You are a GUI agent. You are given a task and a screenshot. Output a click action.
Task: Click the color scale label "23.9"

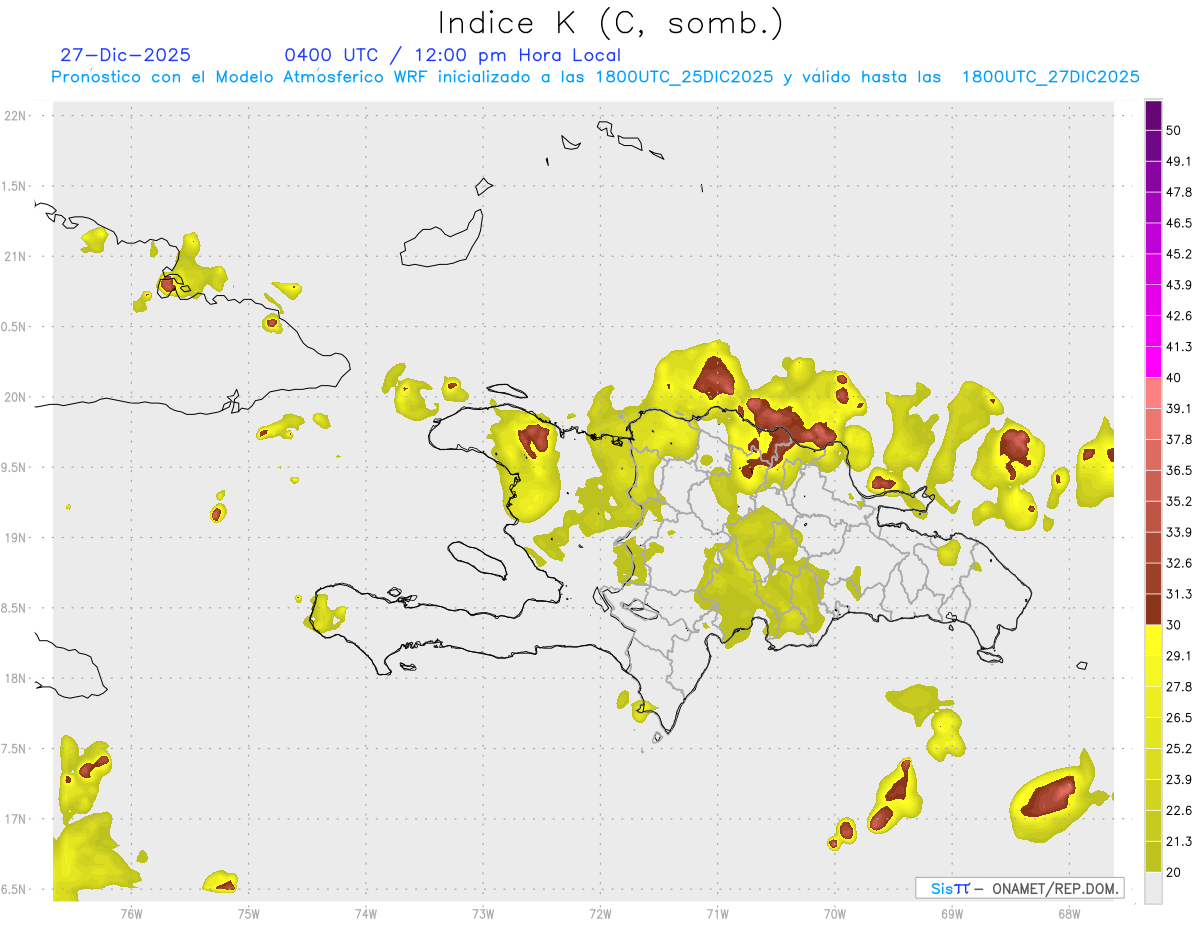click(x=1179, y=780)
